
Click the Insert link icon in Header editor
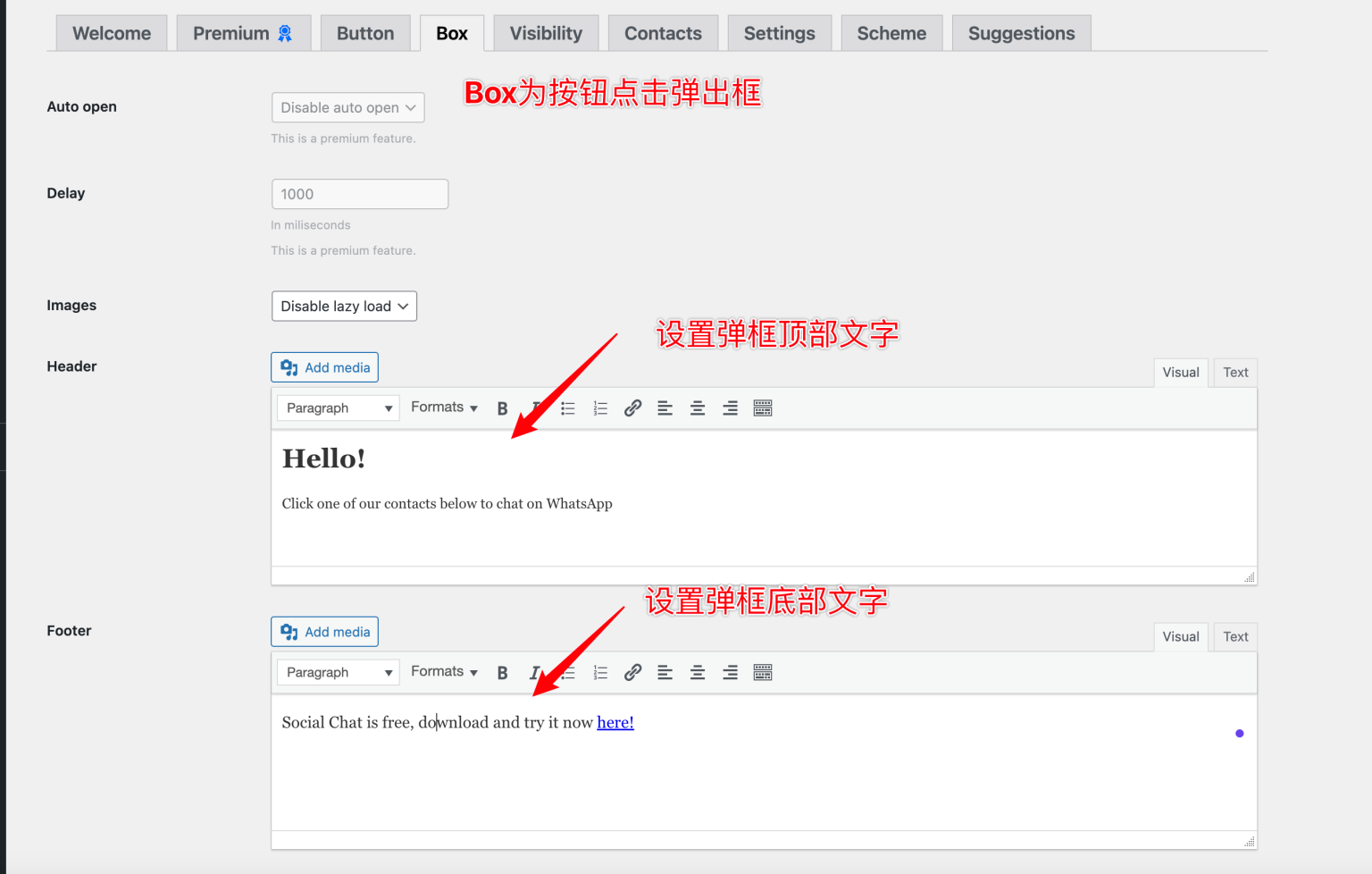632,408
